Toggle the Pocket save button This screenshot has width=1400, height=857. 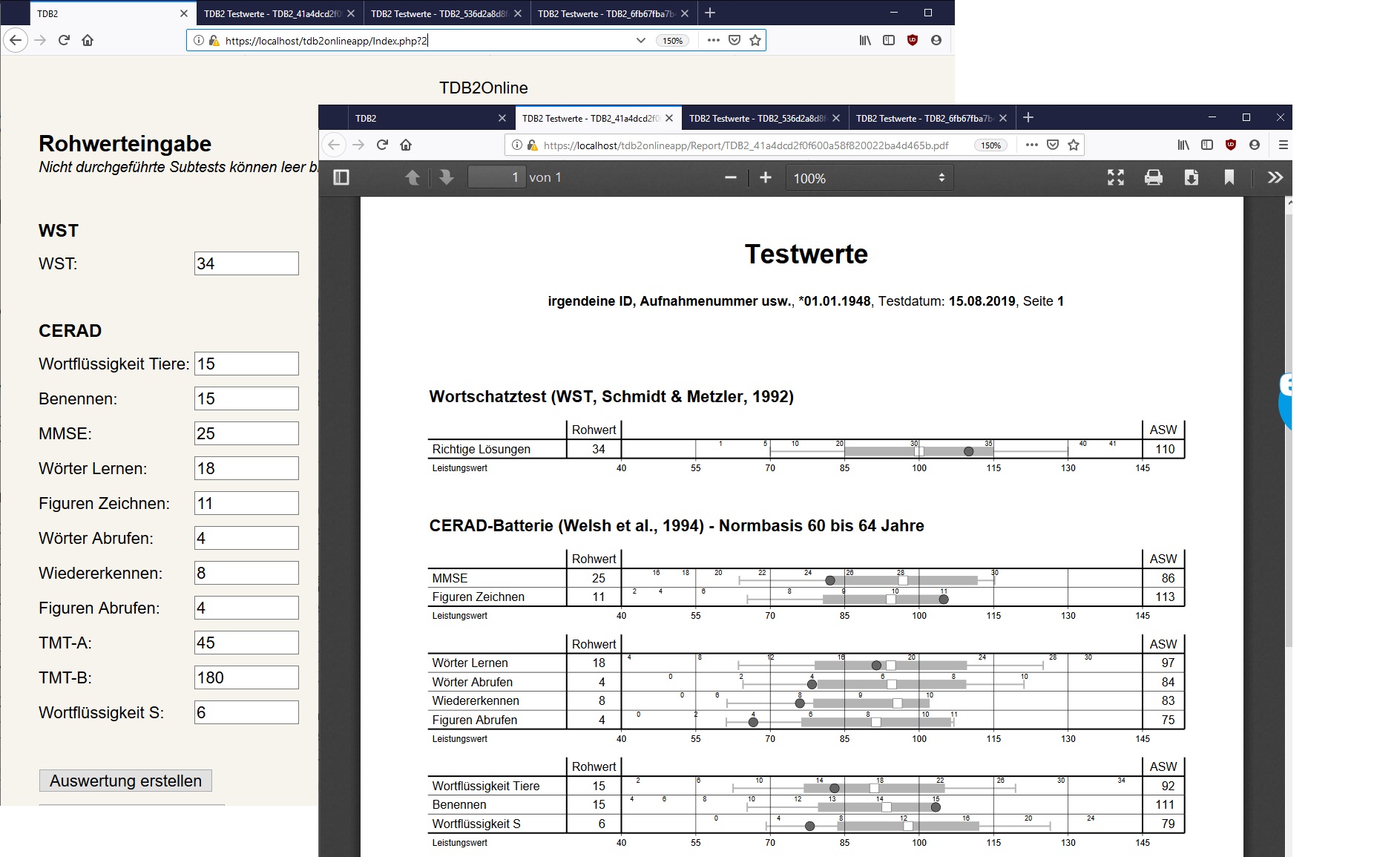point(1051,145)
